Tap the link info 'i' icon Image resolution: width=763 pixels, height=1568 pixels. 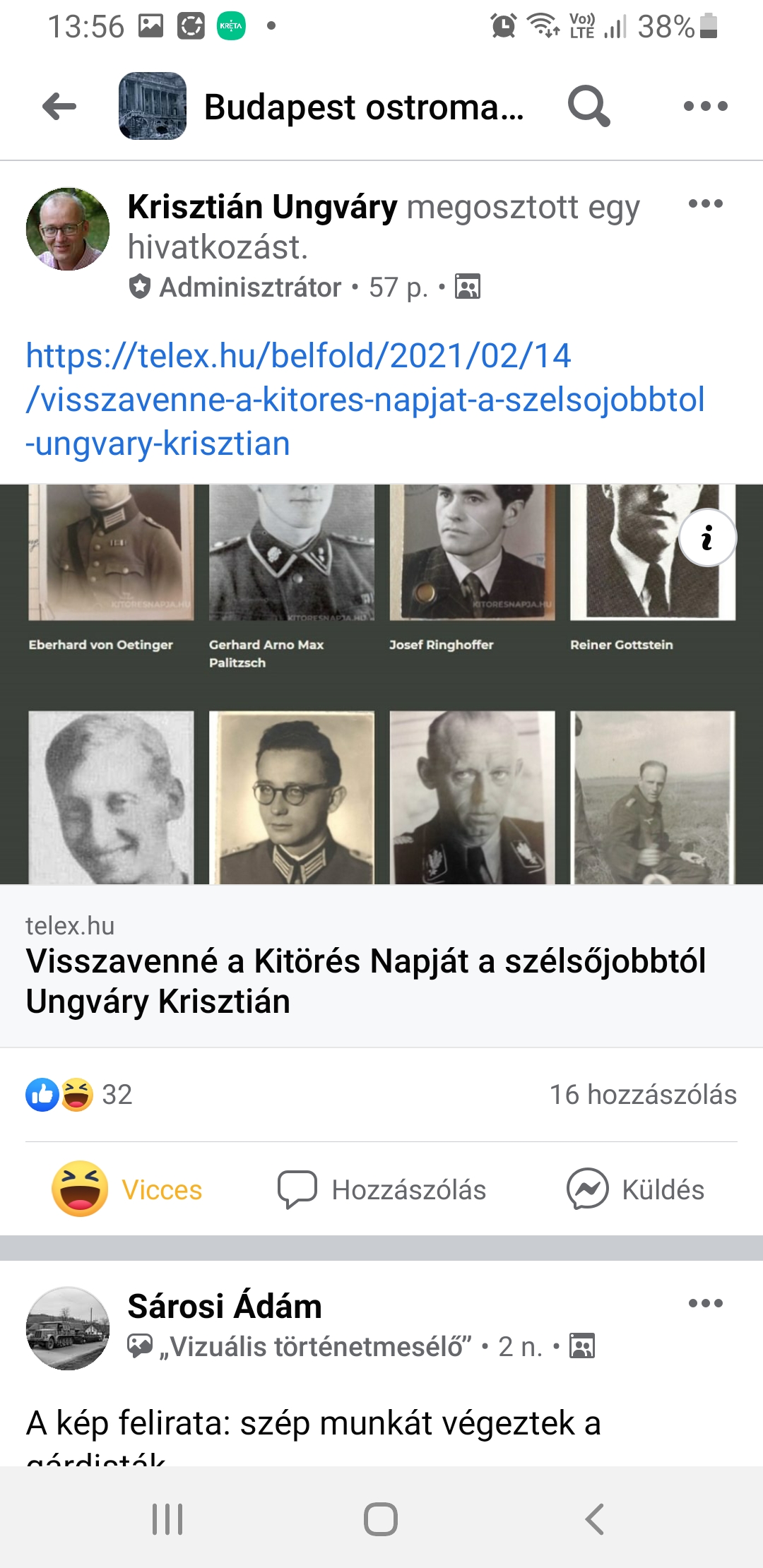click(x=707, y=538)
